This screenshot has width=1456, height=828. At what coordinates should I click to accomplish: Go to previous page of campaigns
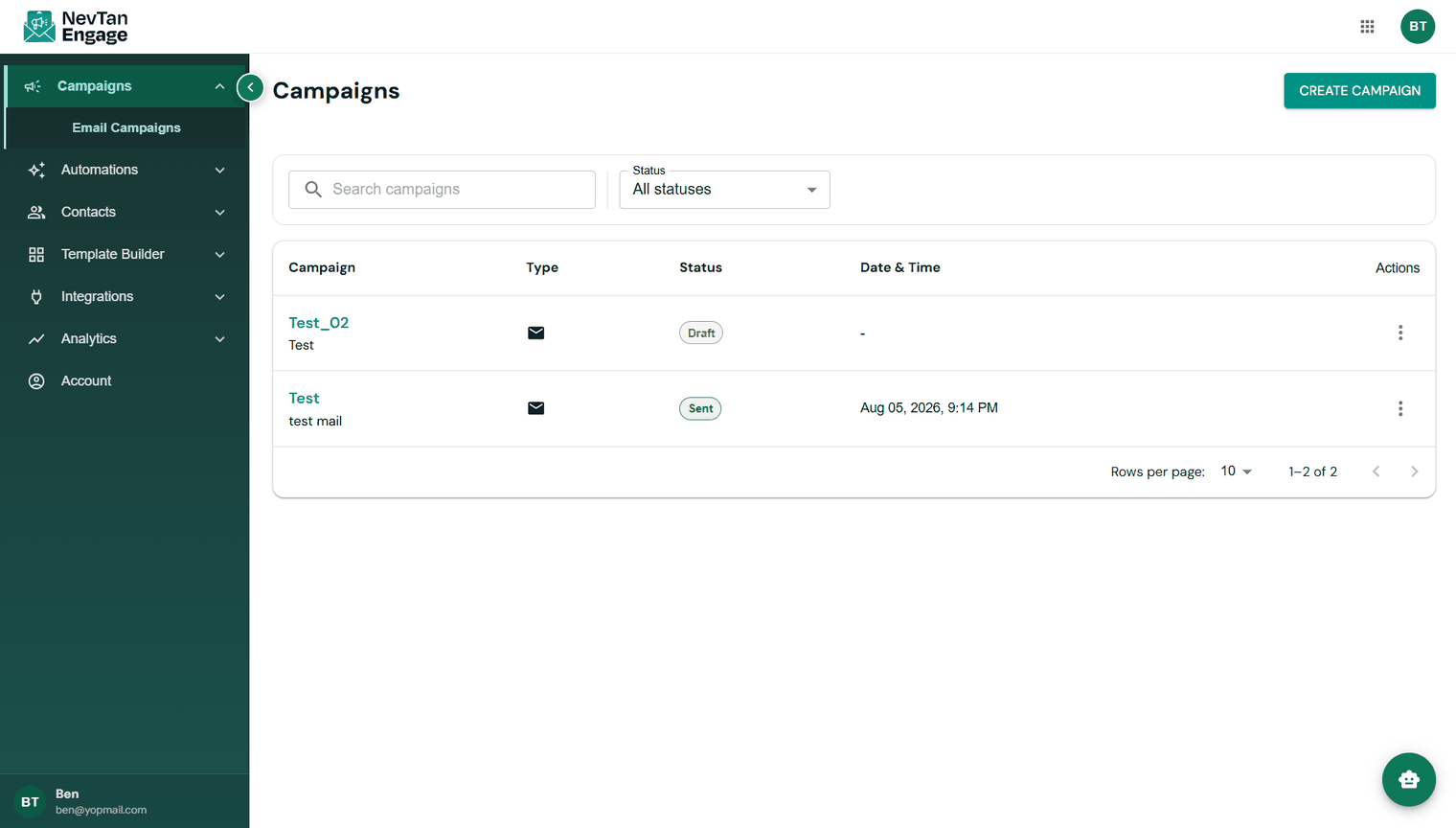1376,471
